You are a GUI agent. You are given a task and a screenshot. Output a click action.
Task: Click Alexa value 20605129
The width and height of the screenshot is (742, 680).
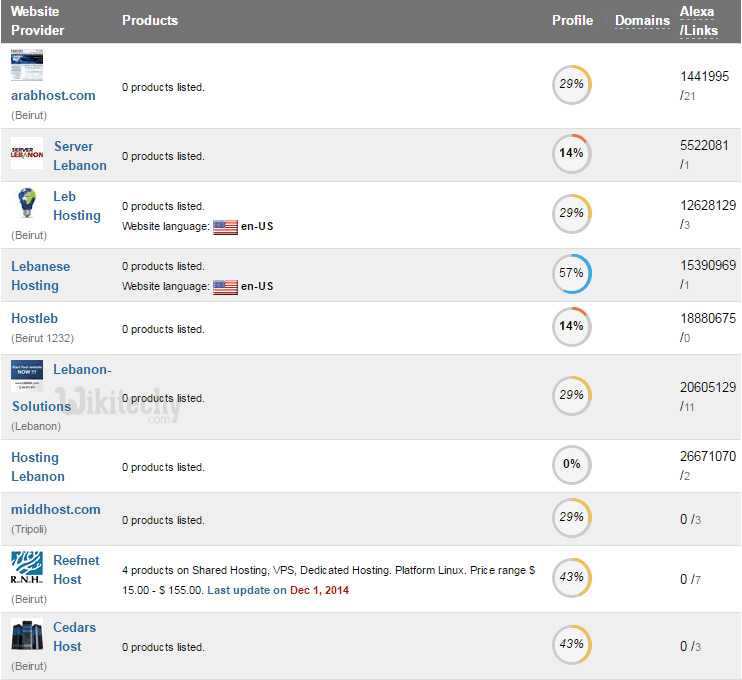[708, 387]
